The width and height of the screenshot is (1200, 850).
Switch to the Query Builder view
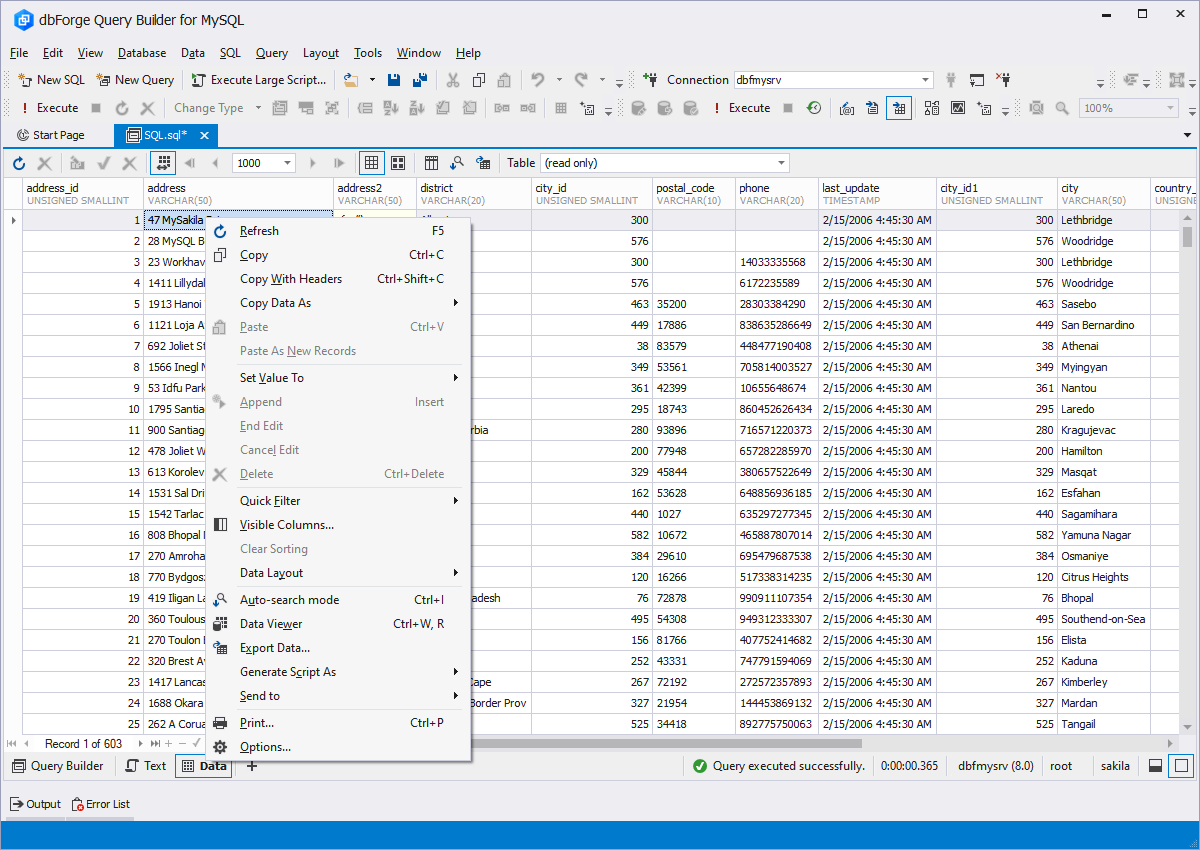pos(57,766)
